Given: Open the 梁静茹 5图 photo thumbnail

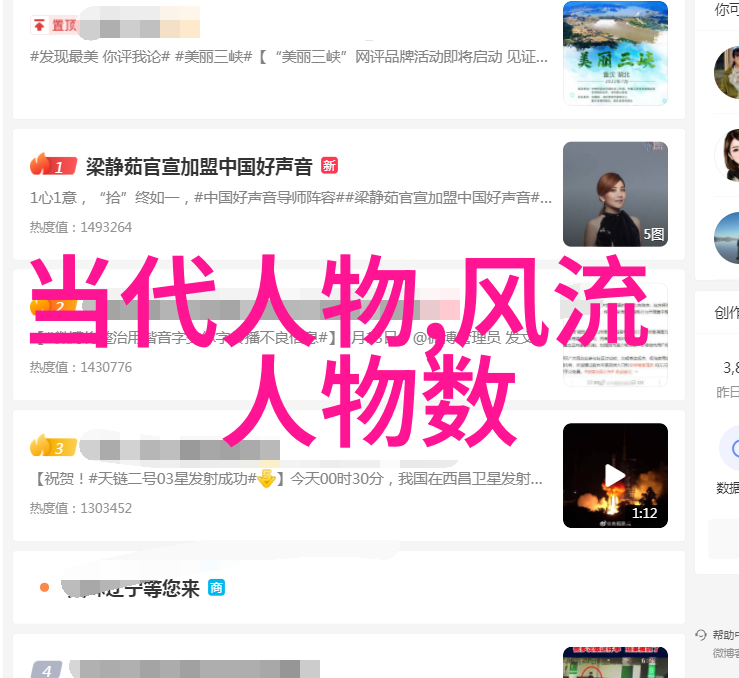Looking at the screenshot, I should (615, 194).
